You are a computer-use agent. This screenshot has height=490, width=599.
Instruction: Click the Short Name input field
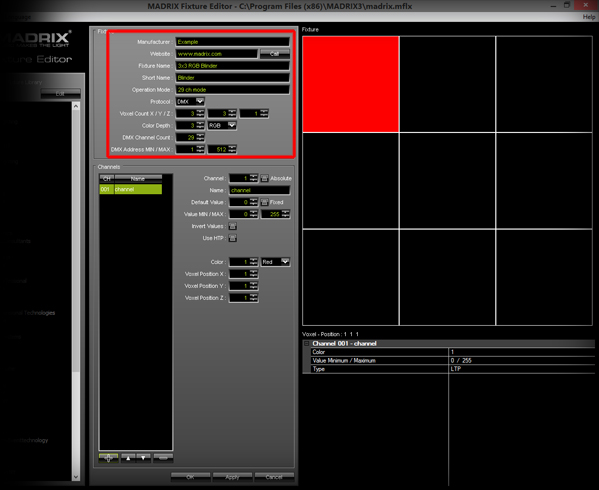coord(233,78)
